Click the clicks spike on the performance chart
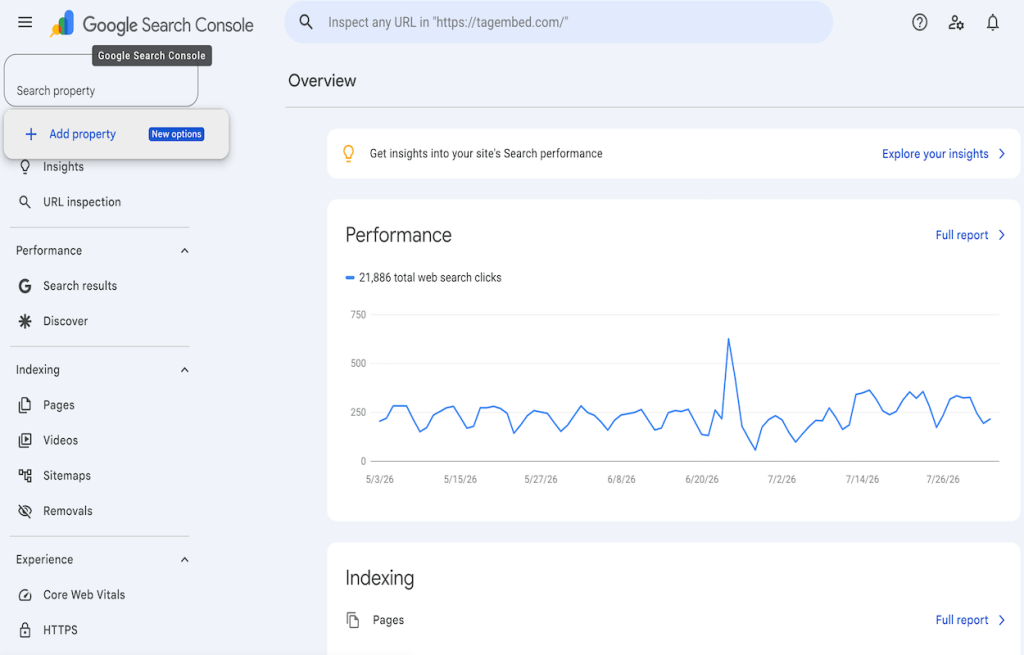Viewport: 1024px width, 655px height. [728, 339]
